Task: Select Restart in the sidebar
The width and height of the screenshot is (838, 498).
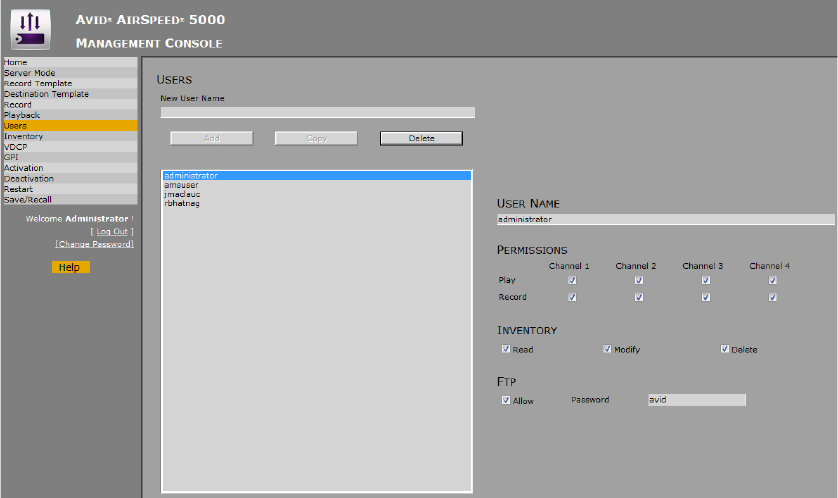Action: [70, 189]
